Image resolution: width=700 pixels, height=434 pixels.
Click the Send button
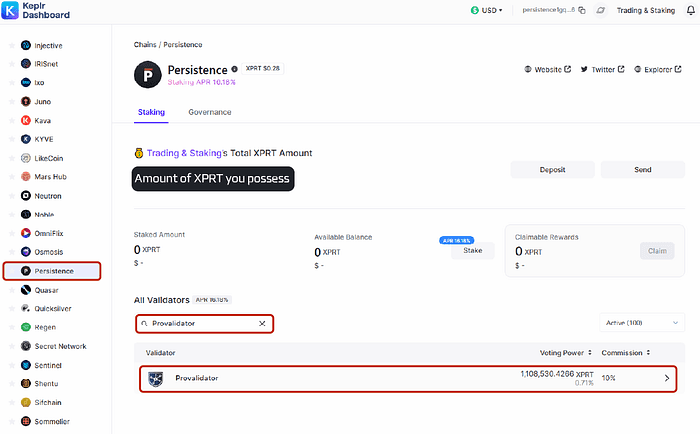tap(642, 170)
